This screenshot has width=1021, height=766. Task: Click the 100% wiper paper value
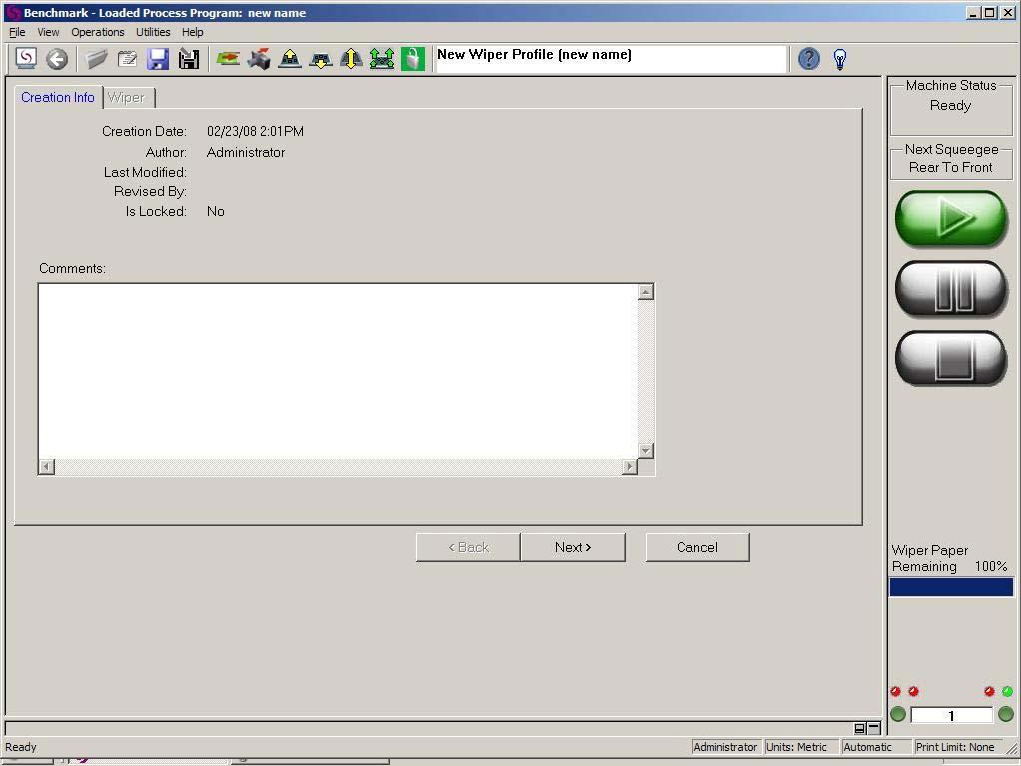point(991,567)
